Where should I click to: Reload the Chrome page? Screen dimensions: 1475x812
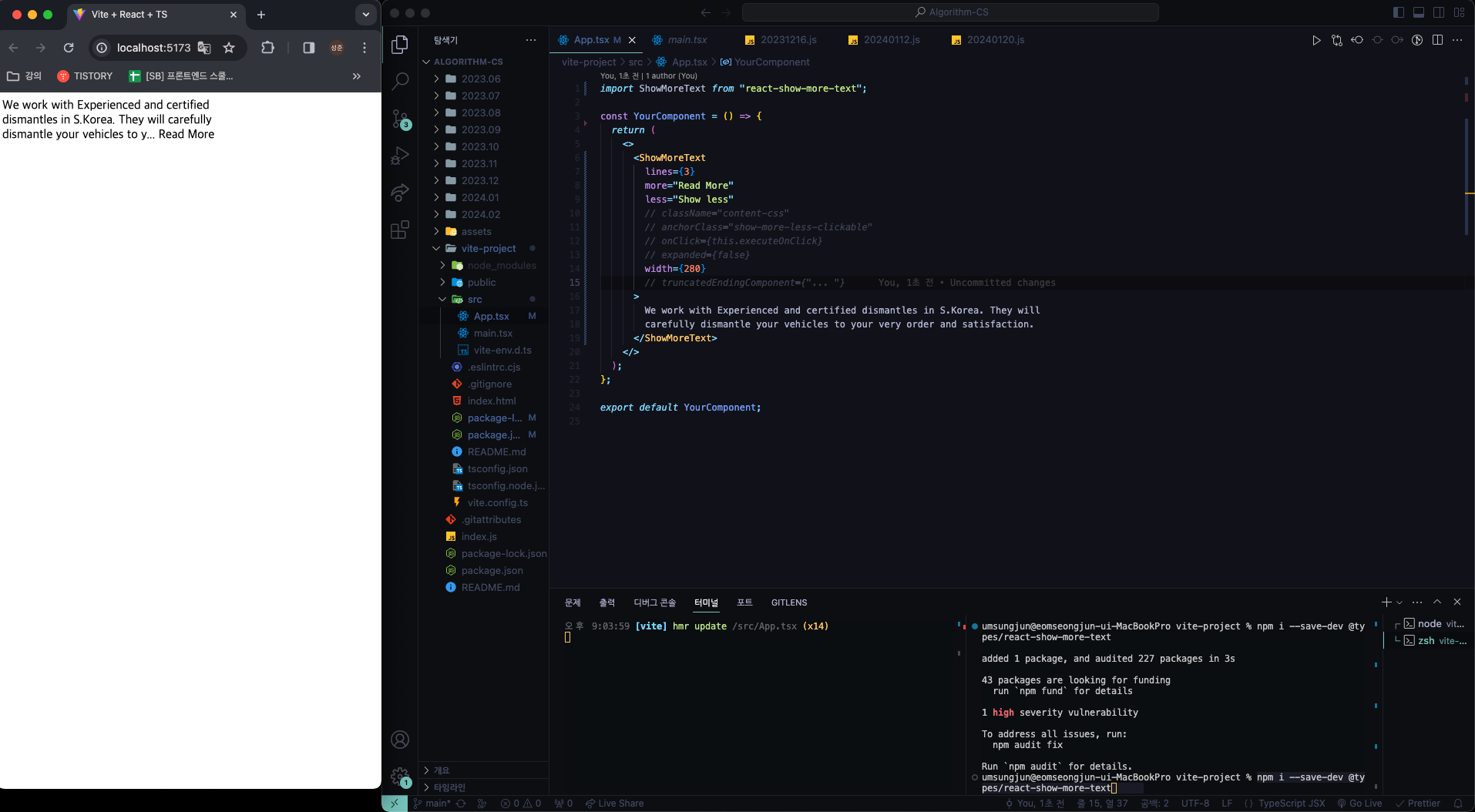point(69,48)
